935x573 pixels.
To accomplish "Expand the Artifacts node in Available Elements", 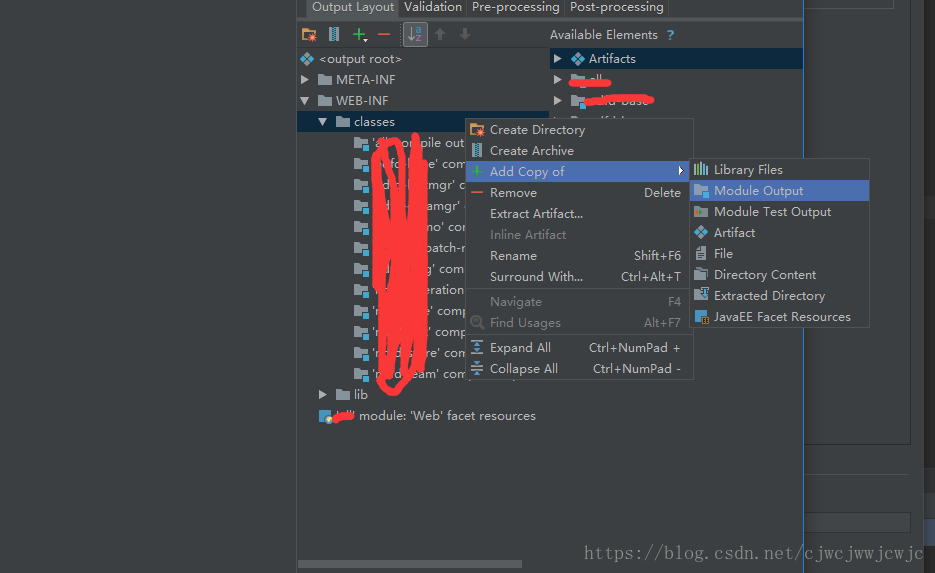I will 558,58.
